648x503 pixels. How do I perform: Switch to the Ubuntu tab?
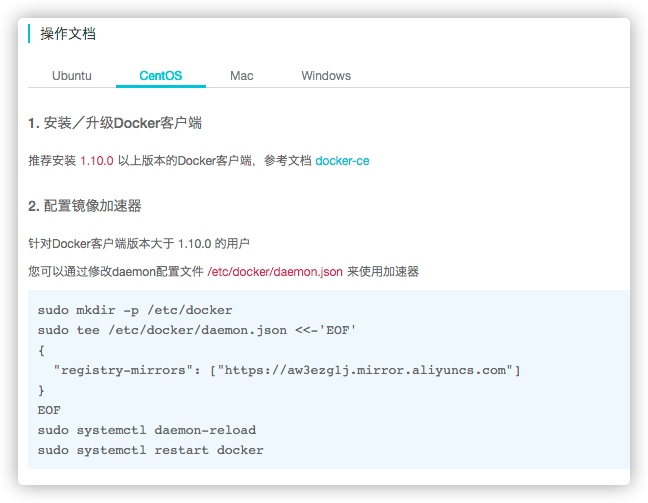(x=72, y=76)
